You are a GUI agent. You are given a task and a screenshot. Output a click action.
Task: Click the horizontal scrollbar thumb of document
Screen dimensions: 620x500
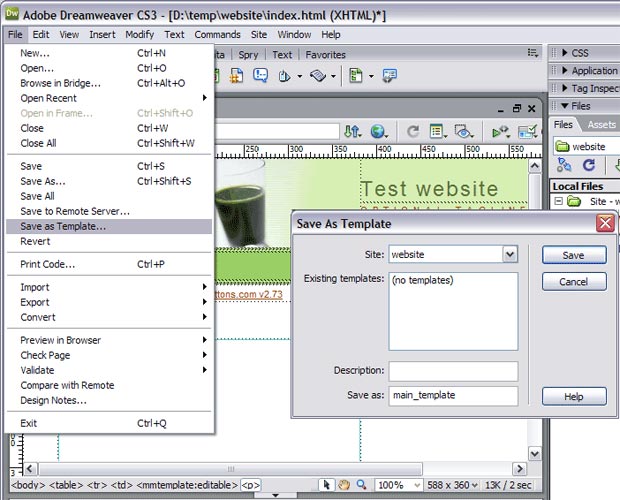point(231,469)
